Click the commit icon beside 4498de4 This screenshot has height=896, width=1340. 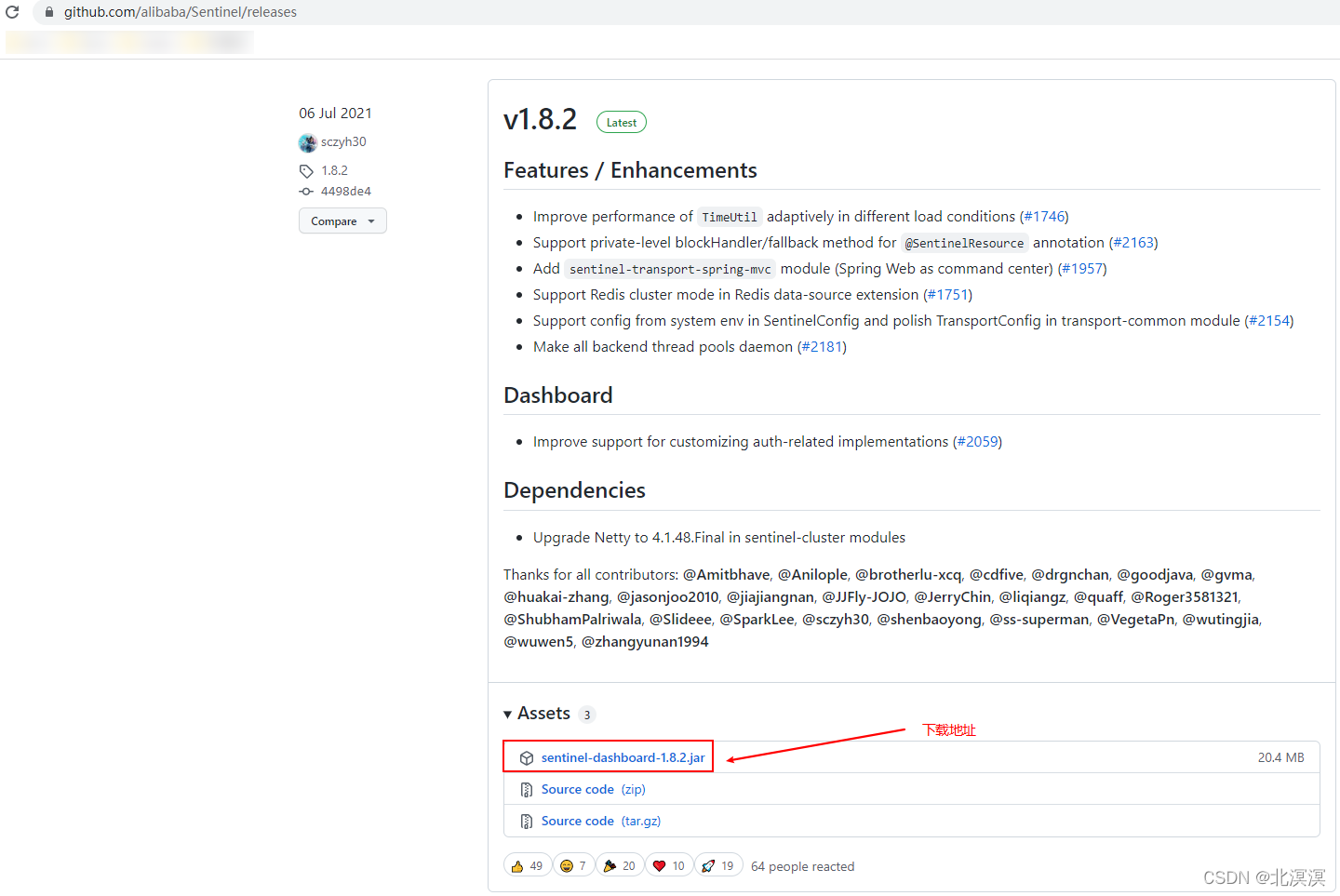(306, 192)
